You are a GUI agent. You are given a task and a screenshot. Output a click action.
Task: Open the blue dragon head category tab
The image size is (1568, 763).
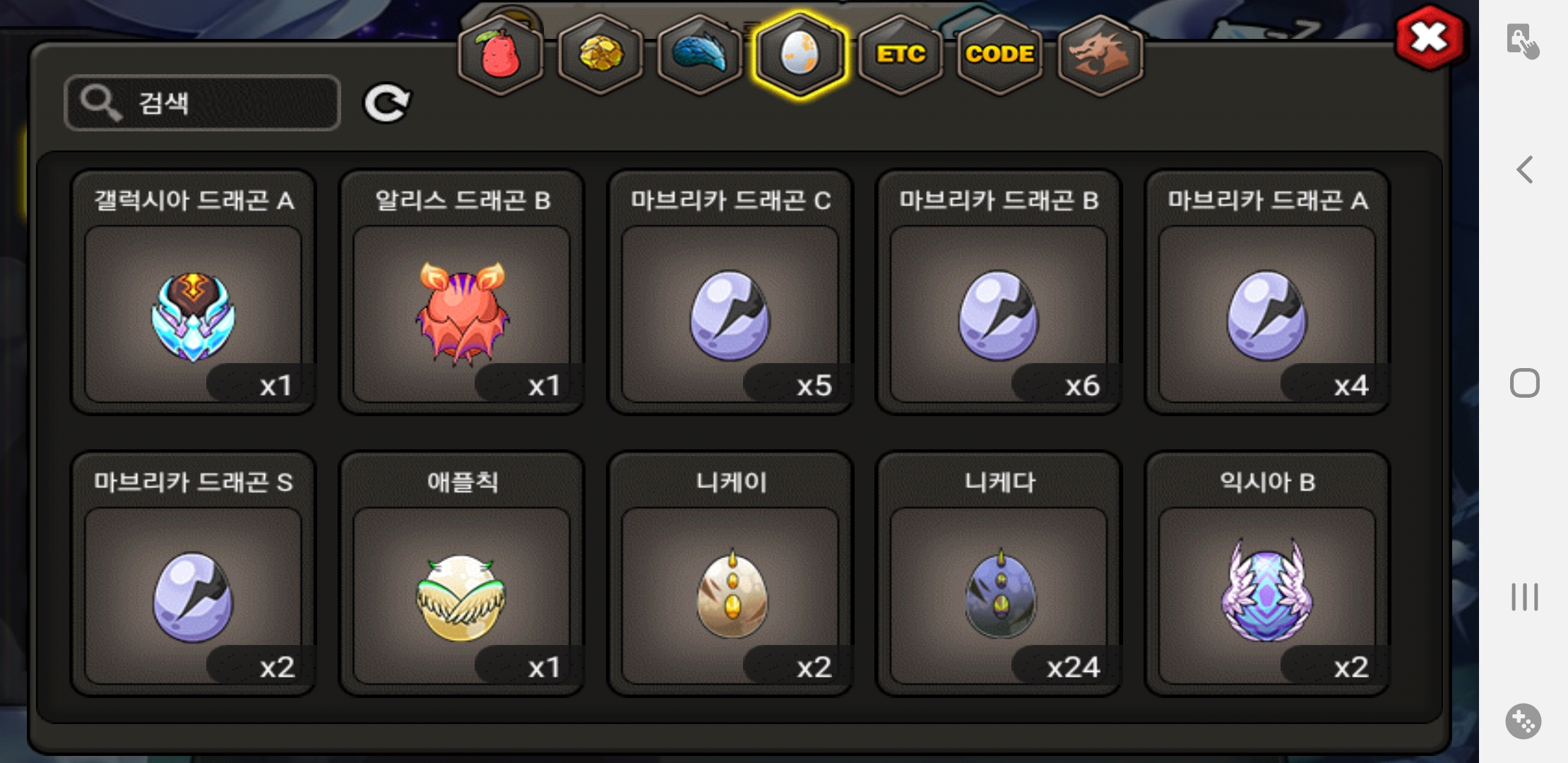point(699,55)
